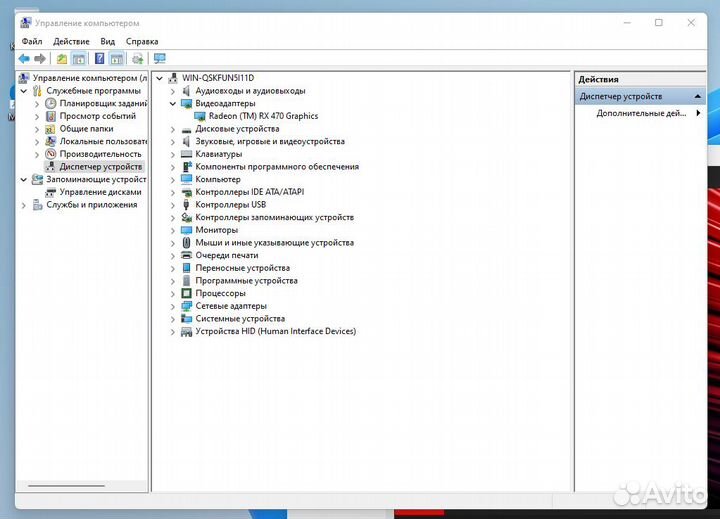Open the Вид menu
Viewport: 720px width, 519px height.
107,41
